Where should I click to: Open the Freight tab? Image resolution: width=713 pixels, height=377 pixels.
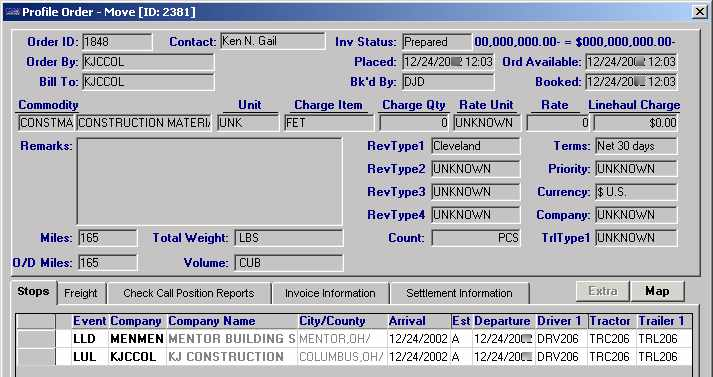[80, 293]
